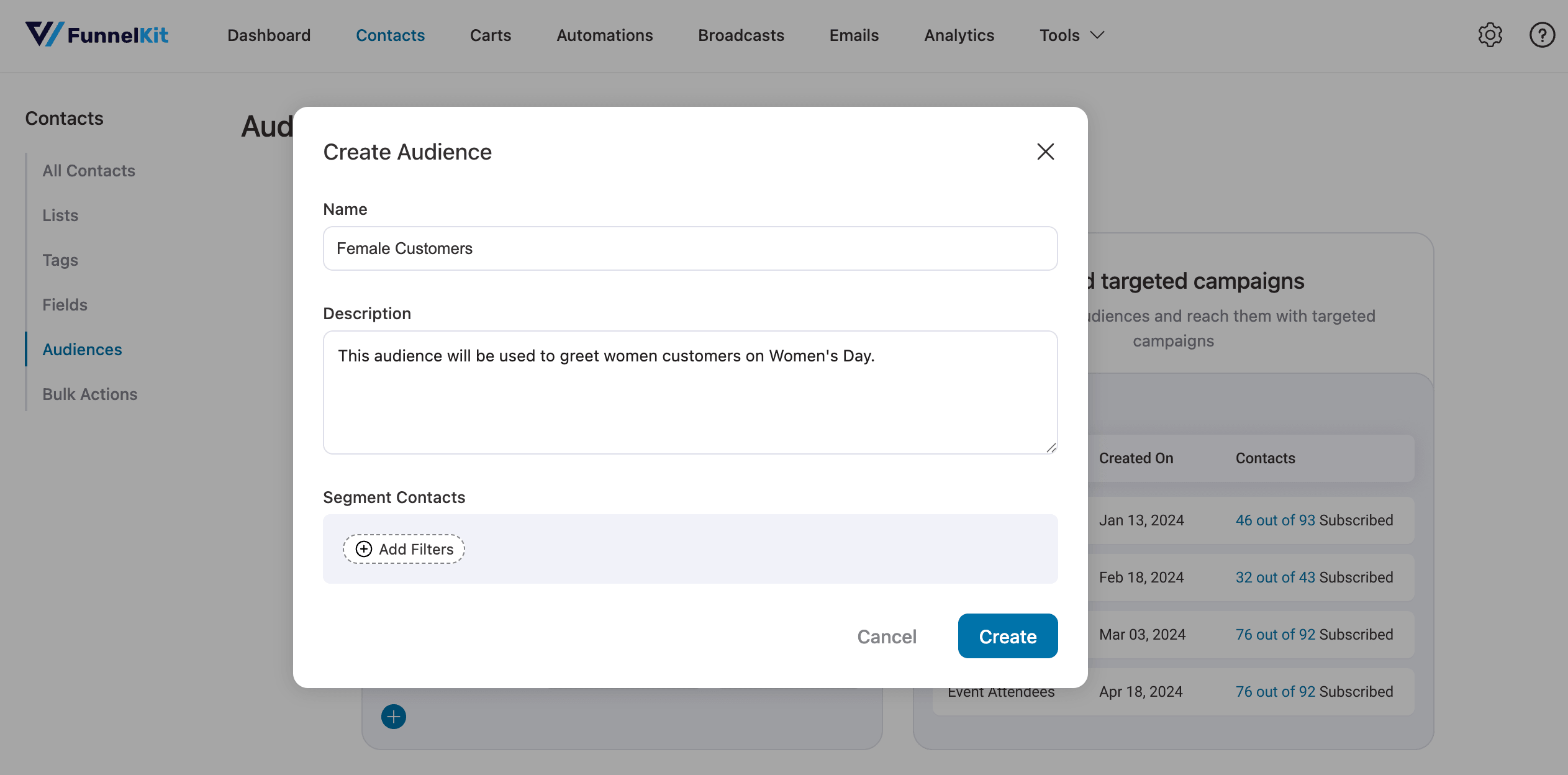Expand the Tools dropdown menu
The image size is (1568, 775).
pyautogui.click(x=1072, y=35)
